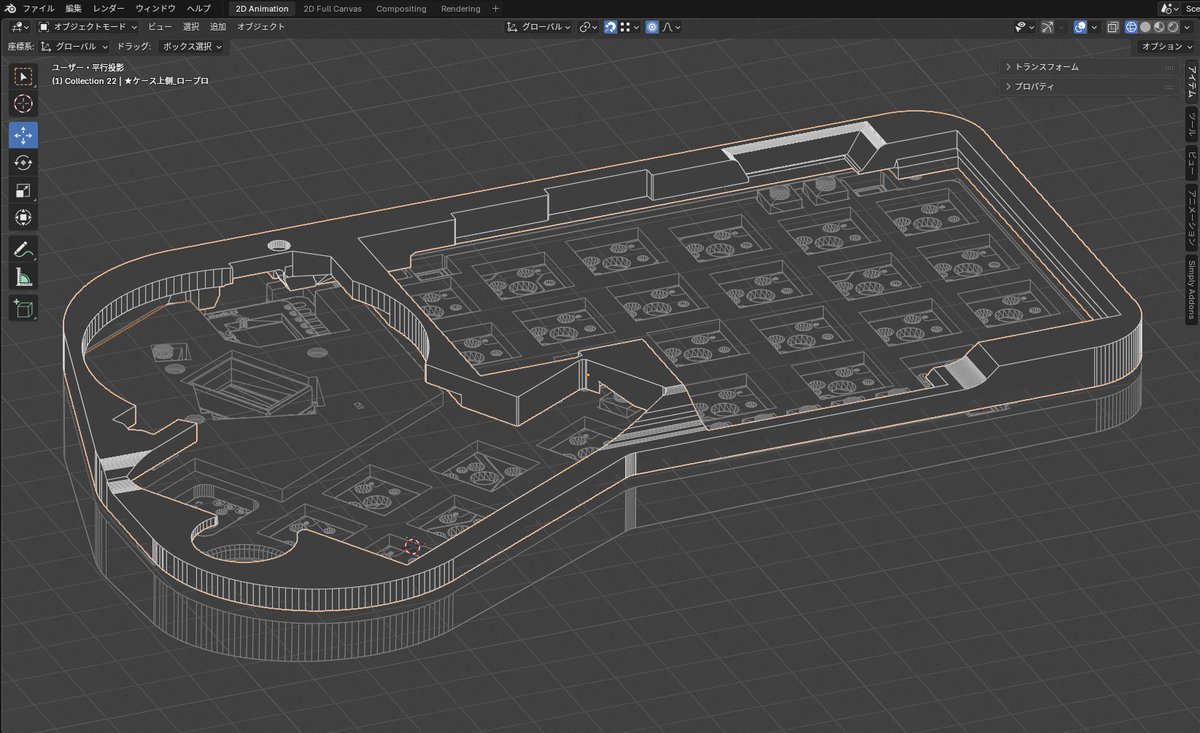Select the 3D Cursor tool
The height and width of the screenshot is (733, 1200).
click(x=24, y=104)
